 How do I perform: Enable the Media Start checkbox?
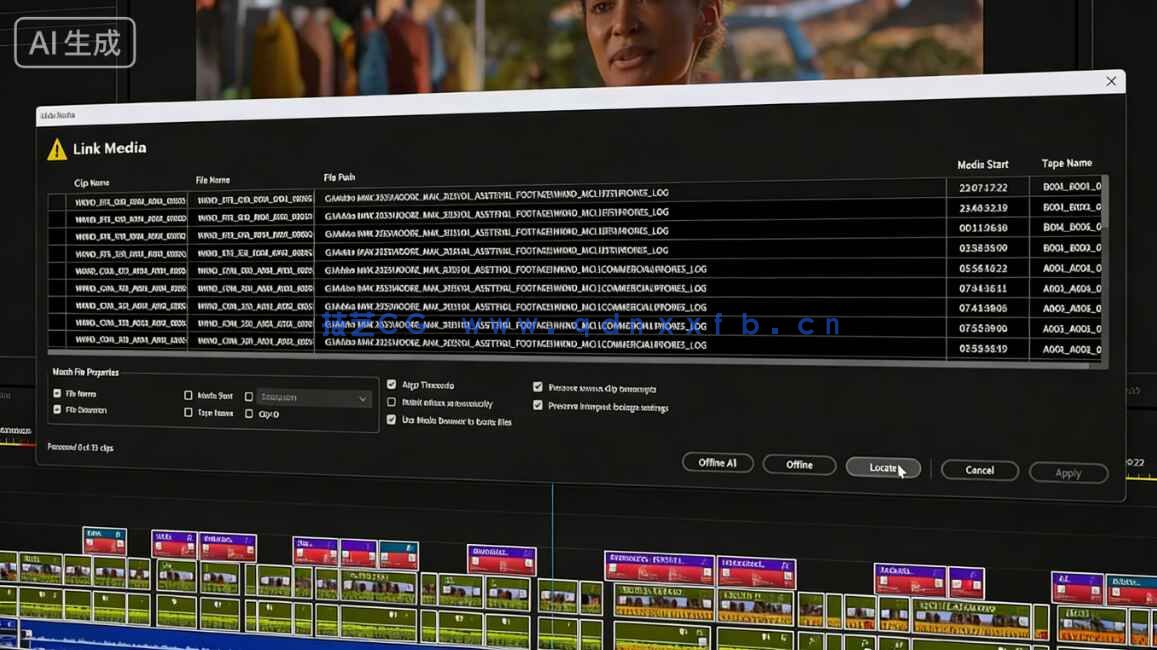[188, 397]
